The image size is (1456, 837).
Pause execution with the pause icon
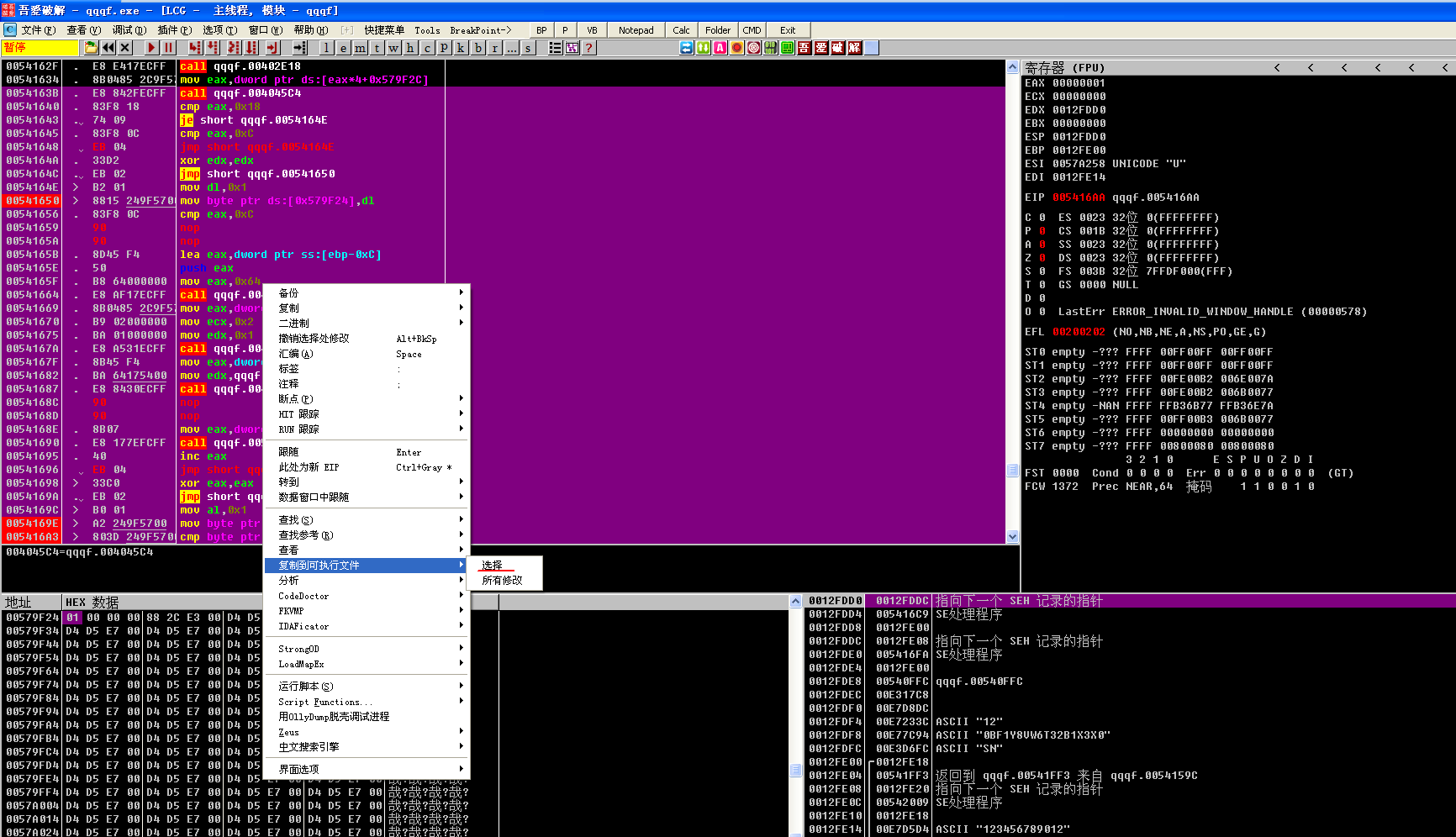coord(168,48)
